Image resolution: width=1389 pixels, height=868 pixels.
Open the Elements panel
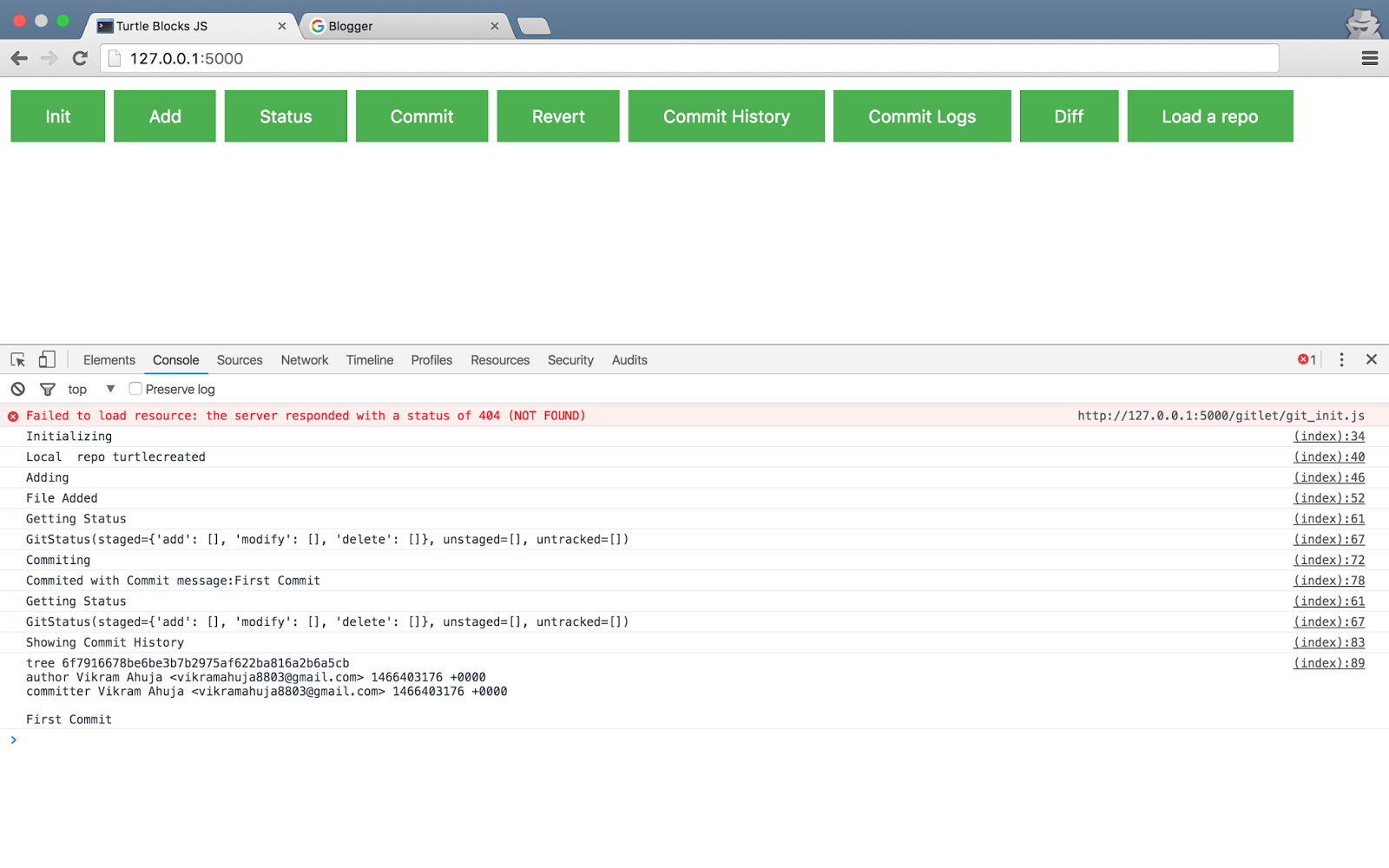[x=109, y=360]
